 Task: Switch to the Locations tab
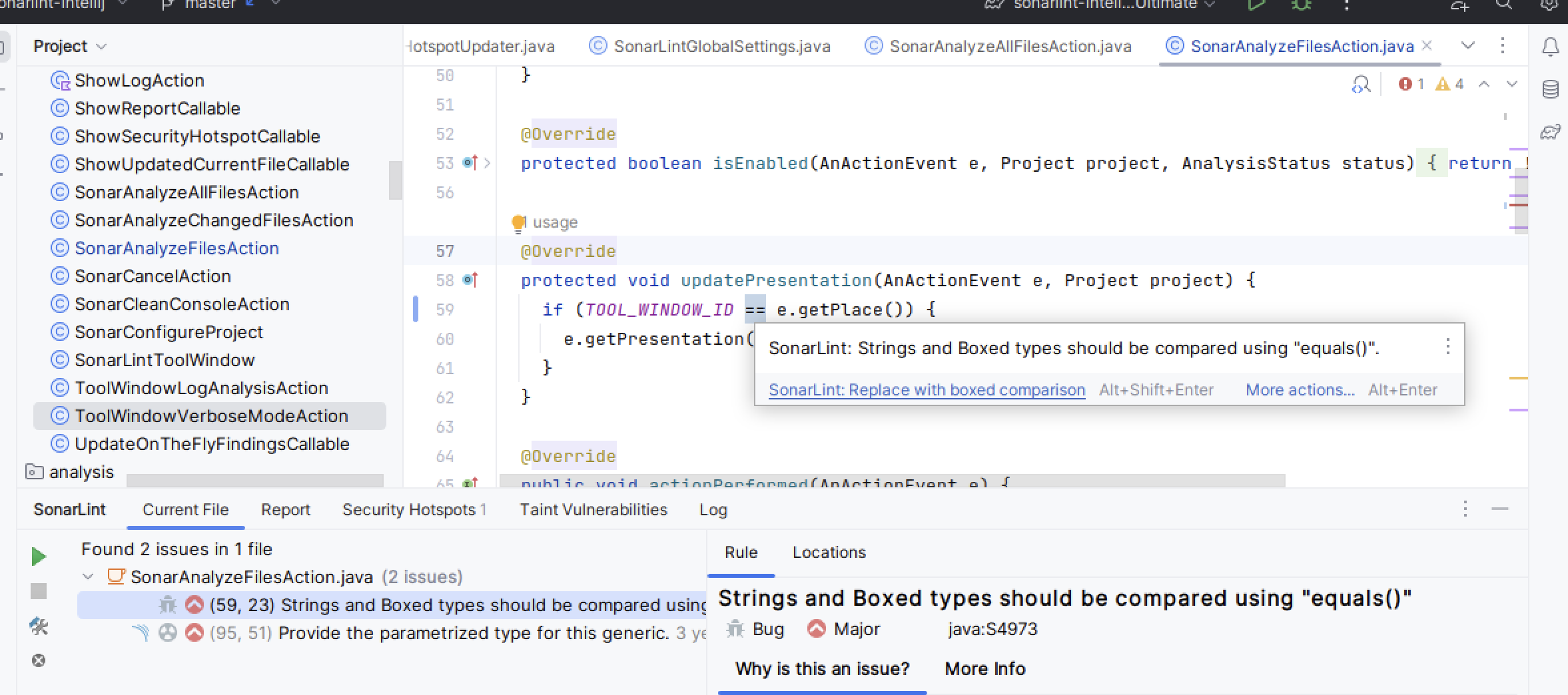tap(829, 553)
